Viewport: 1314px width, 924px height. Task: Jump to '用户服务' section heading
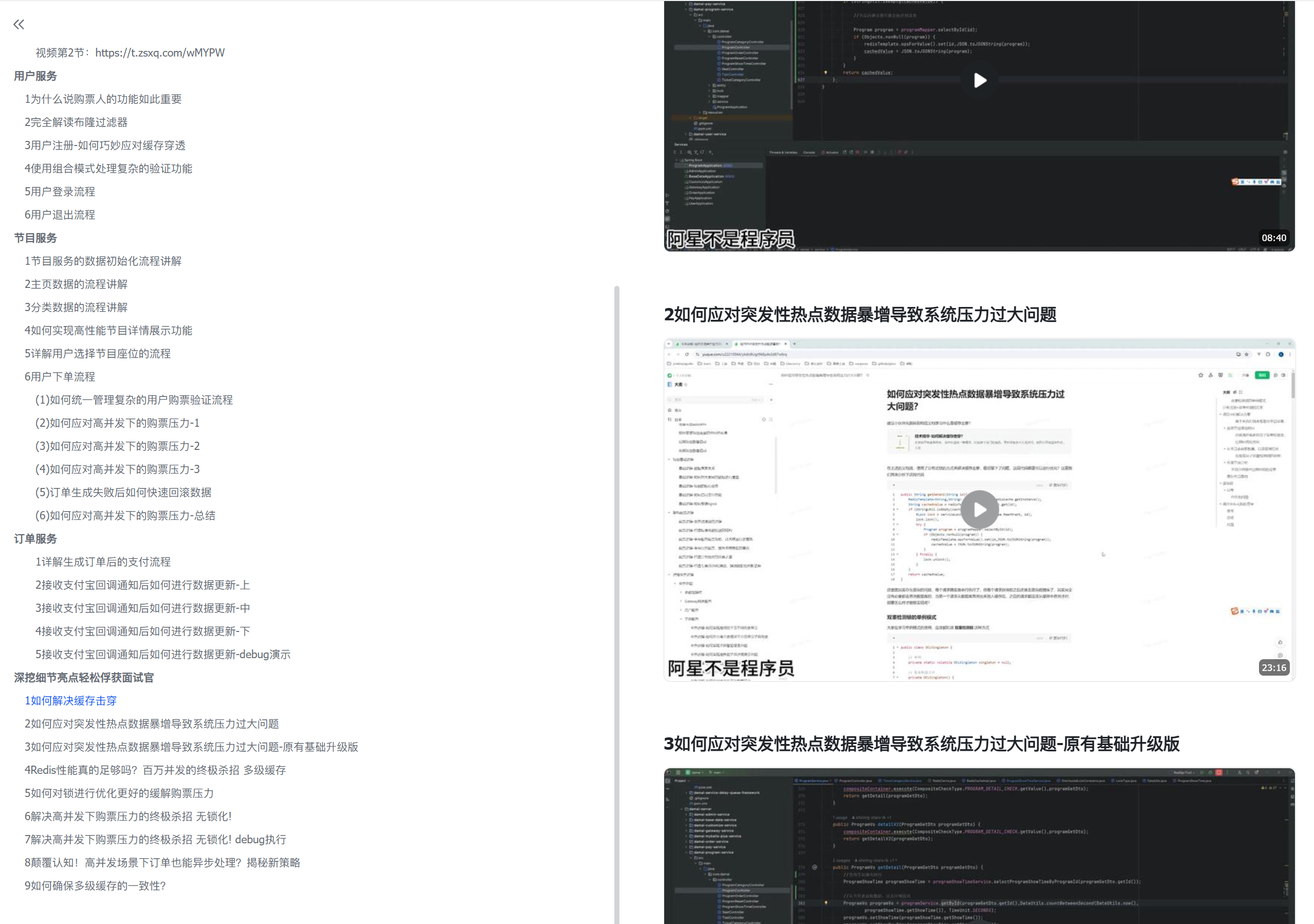click(x=35, y=76)
